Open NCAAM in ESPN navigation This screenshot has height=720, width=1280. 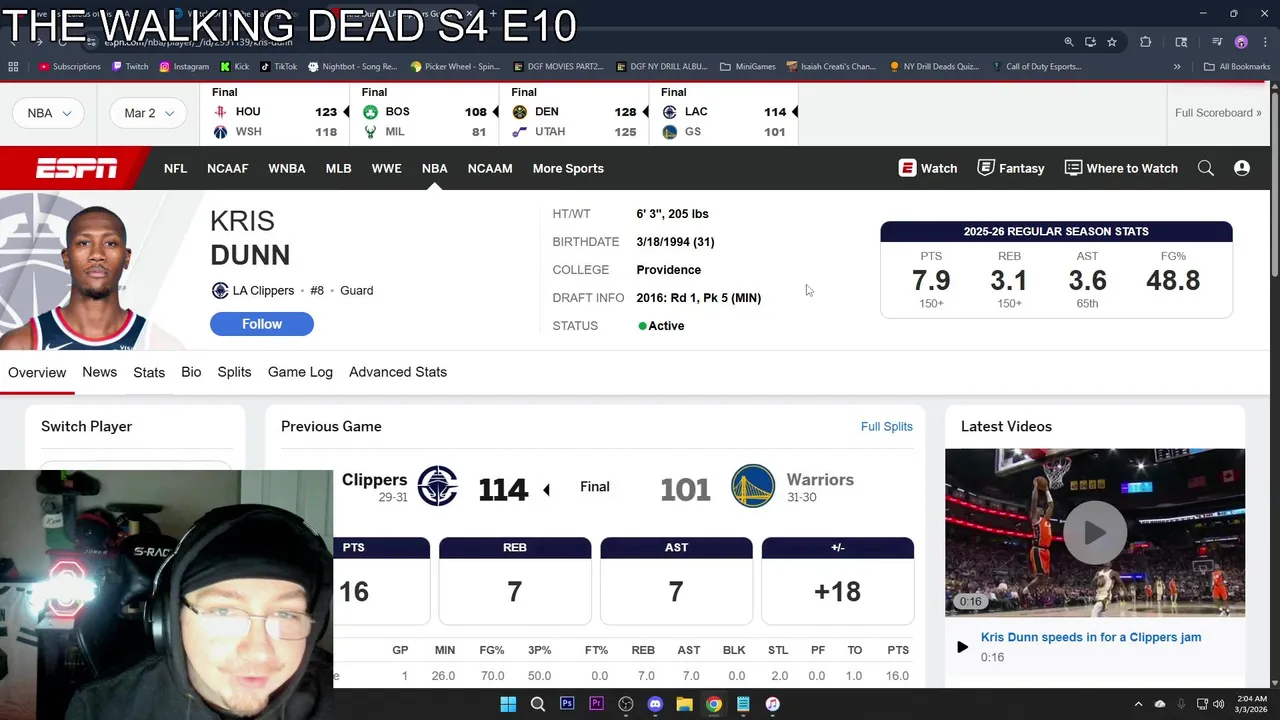click(x=490, y=168)
